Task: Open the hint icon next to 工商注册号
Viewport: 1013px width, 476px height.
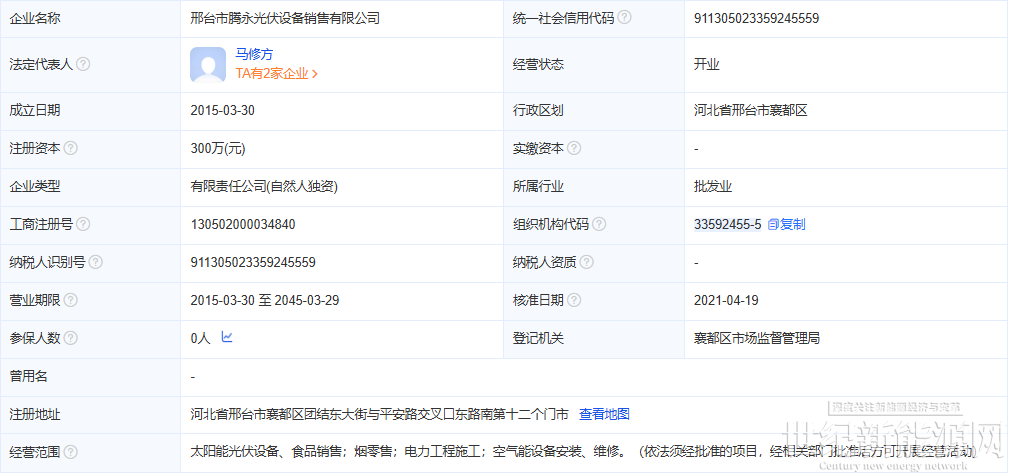Action: point(83,224)
